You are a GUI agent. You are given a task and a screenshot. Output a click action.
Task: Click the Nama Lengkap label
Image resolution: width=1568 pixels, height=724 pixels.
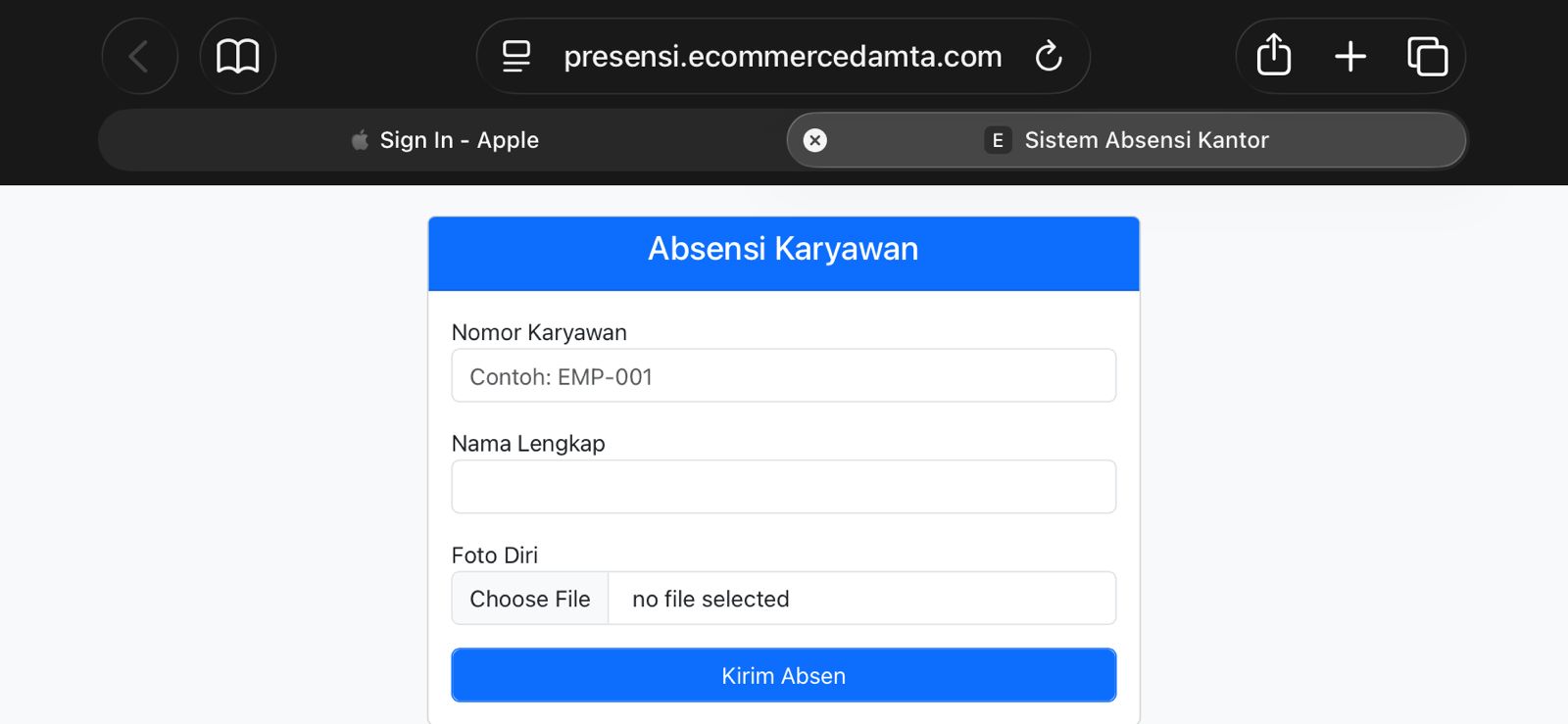(528, 444)
